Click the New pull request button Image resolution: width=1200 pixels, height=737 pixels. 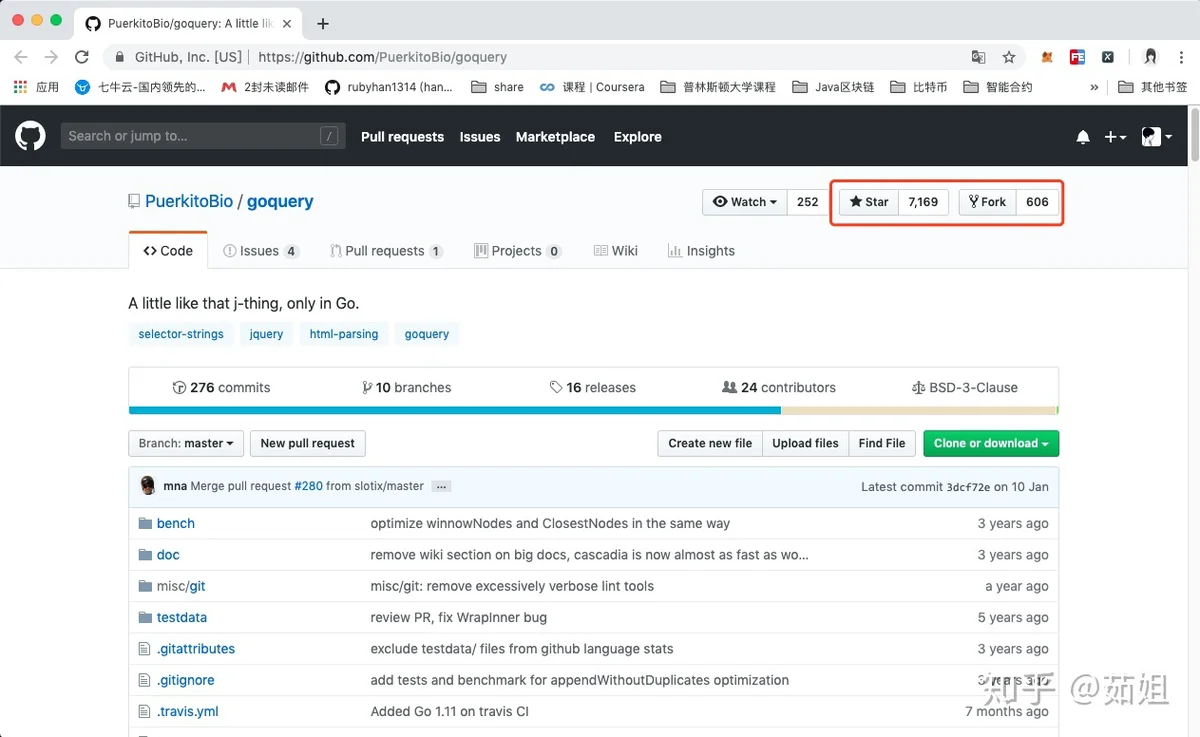click(x=307, y=443)
